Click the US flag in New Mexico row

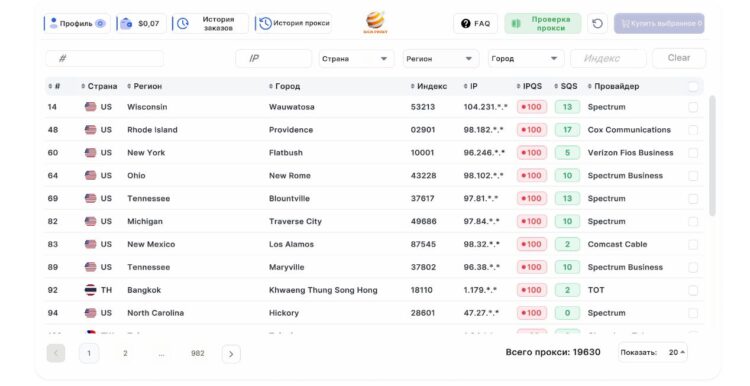click(x=90, y=244)
